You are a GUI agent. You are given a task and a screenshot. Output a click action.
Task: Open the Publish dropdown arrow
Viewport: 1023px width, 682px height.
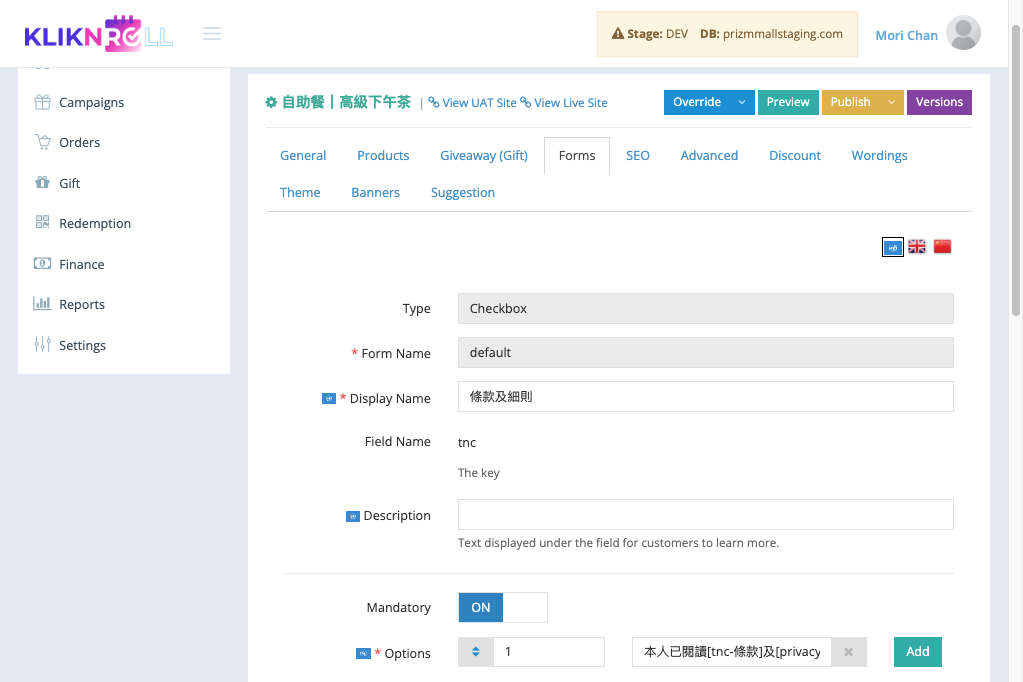tap(891, 102)
